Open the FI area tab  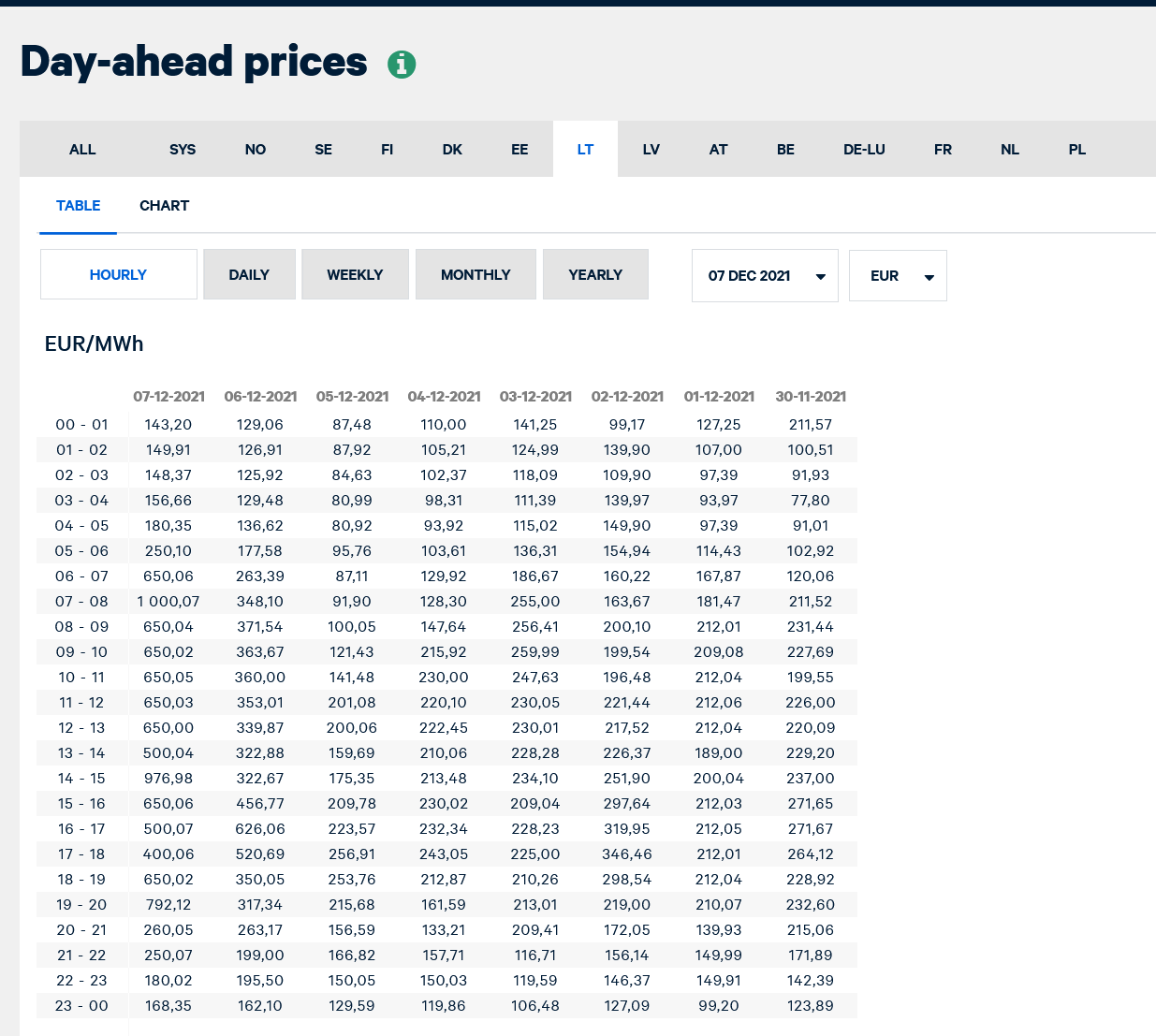pyautogui.click(x=388, y=150)
